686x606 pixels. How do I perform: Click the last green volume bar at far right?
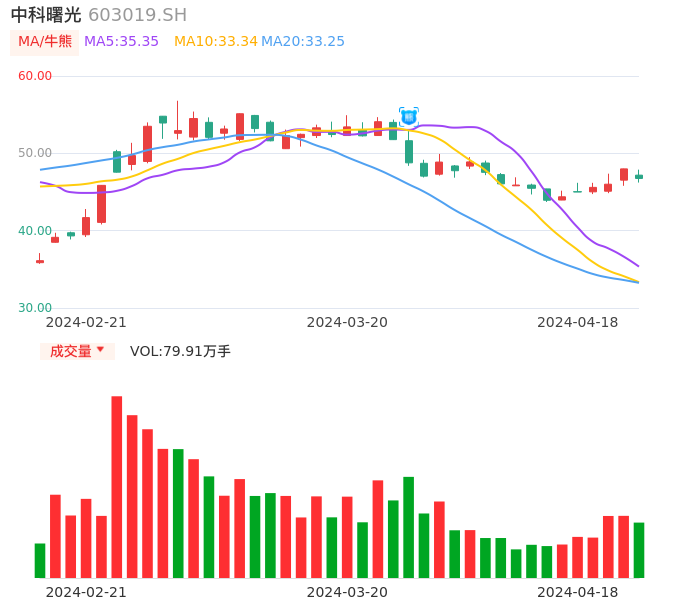(639, 549)
